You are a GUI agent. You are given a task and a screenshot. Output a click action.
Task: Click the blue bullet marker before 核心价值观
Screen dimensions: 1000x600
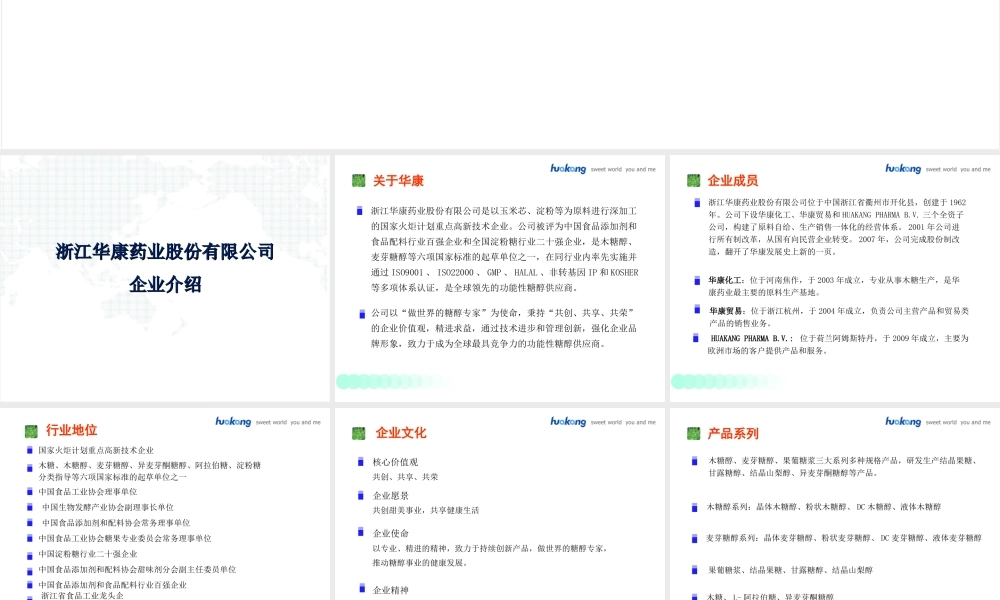click(360, 460)
